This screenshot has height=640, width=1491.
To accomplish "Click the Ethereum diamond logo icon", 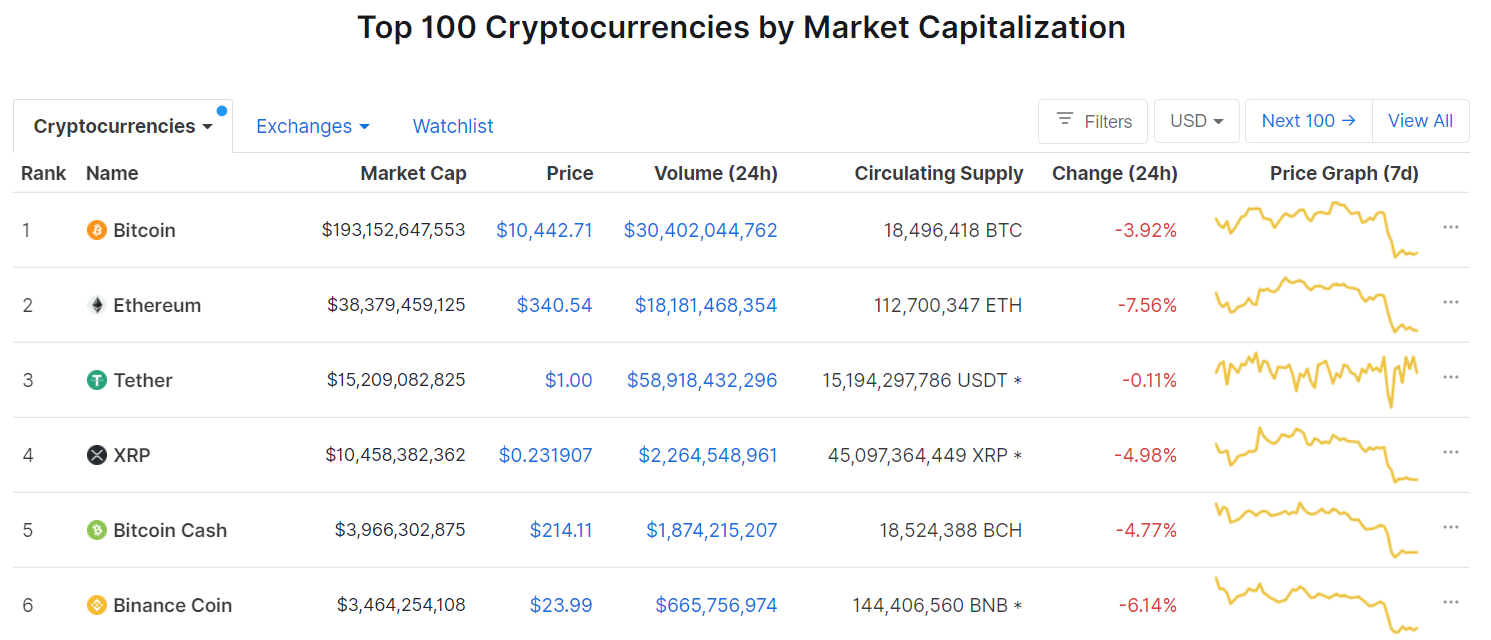I will [x=97, y=305].
